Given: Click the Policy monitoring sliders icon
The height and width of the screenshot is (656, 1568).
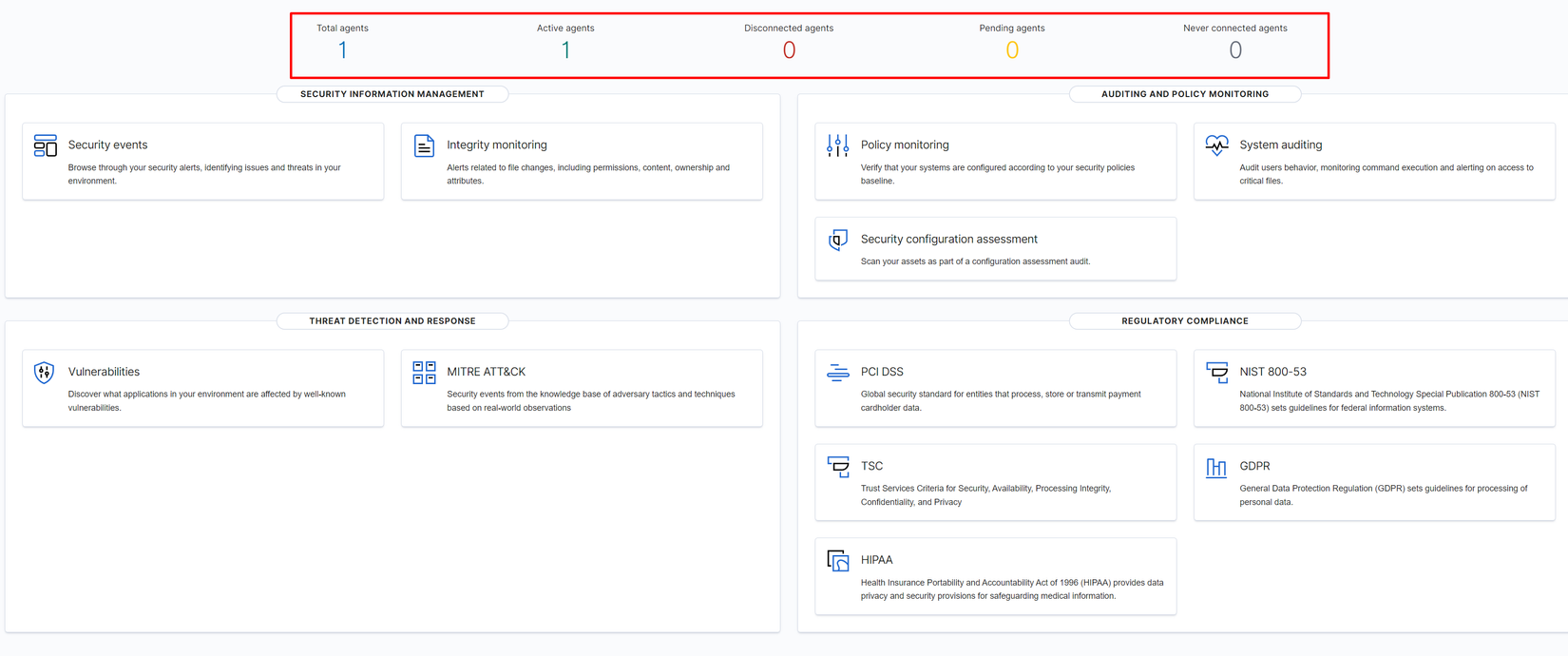Looking at the screenshot, I should (837, 145).
